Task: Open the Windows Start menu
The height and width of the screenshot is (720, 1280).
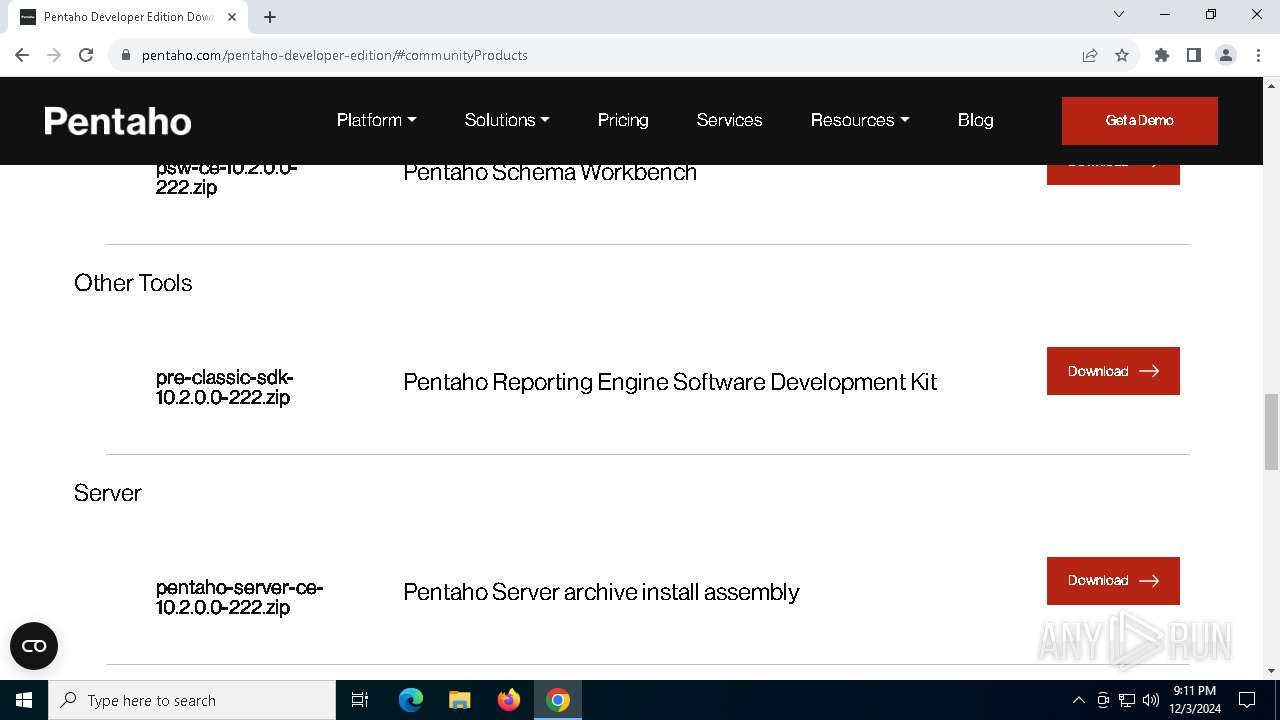Action: [x=24, y=700]
